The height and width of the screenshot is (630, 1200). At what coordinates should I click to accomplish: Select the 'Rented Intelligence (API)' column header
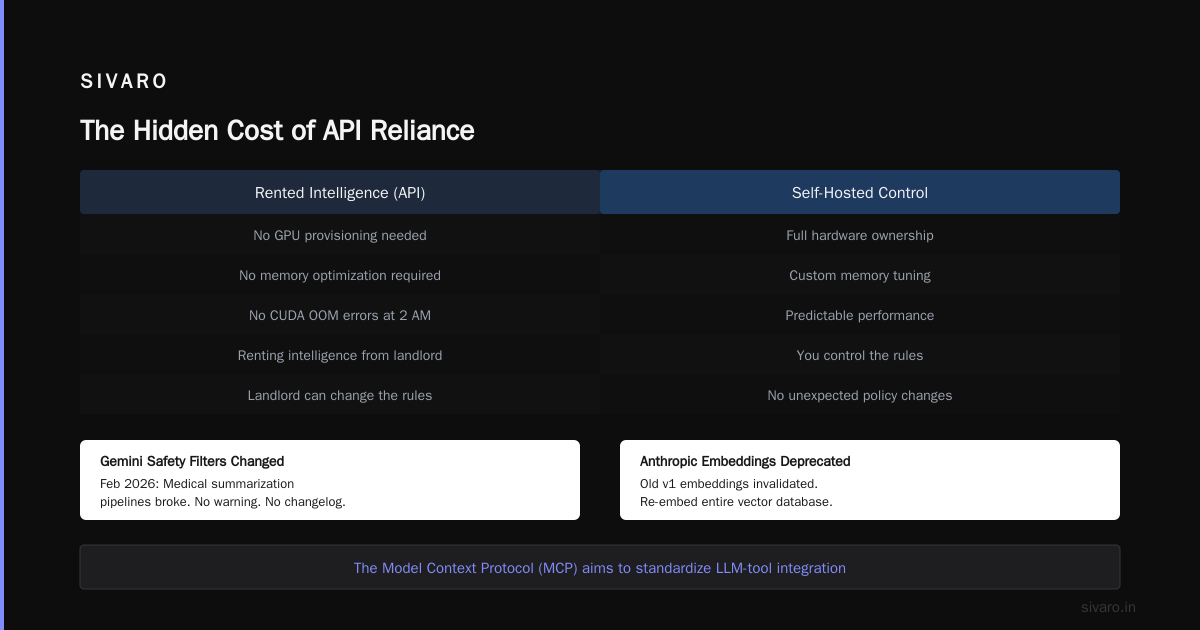(340, 192)
